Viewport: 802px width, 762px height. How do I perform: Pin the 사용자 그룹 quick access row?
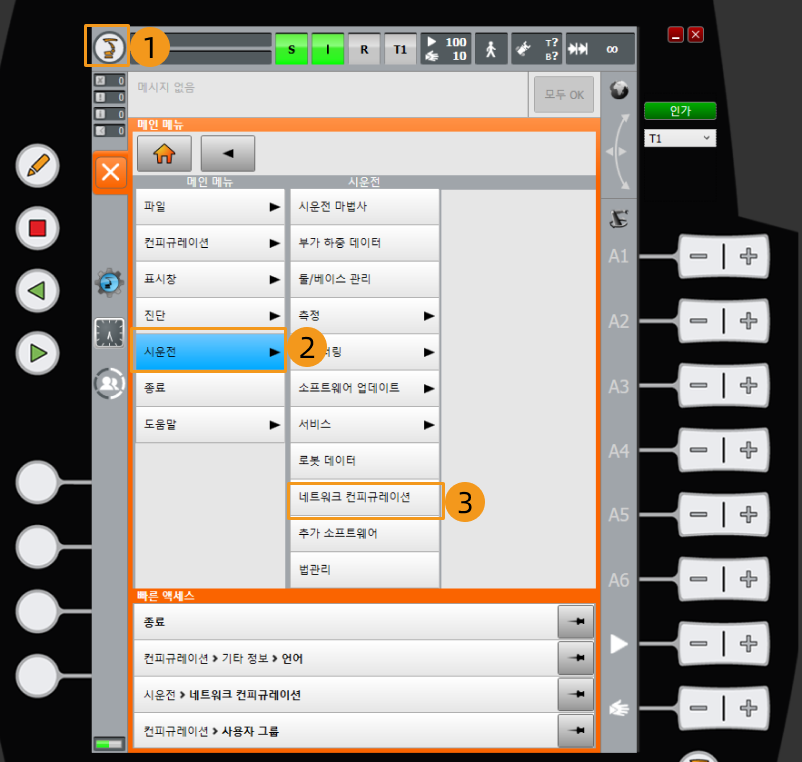(x=576, y=730)
